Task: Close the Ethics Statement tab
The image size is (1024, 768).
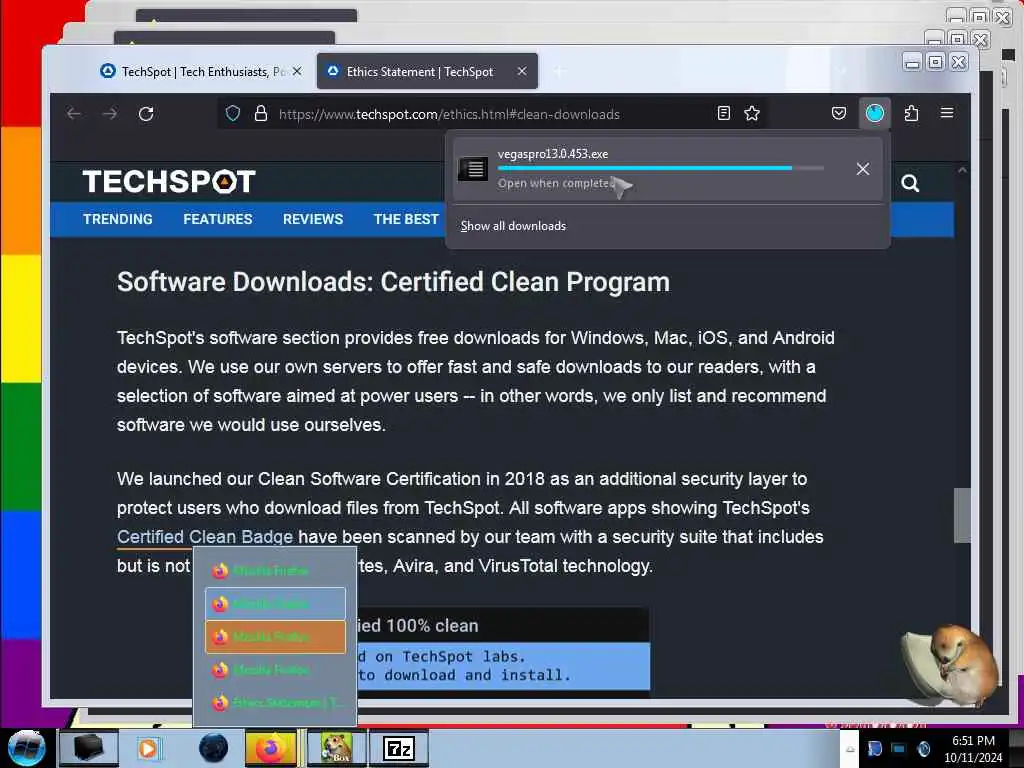Action: (x=522, y=71)
